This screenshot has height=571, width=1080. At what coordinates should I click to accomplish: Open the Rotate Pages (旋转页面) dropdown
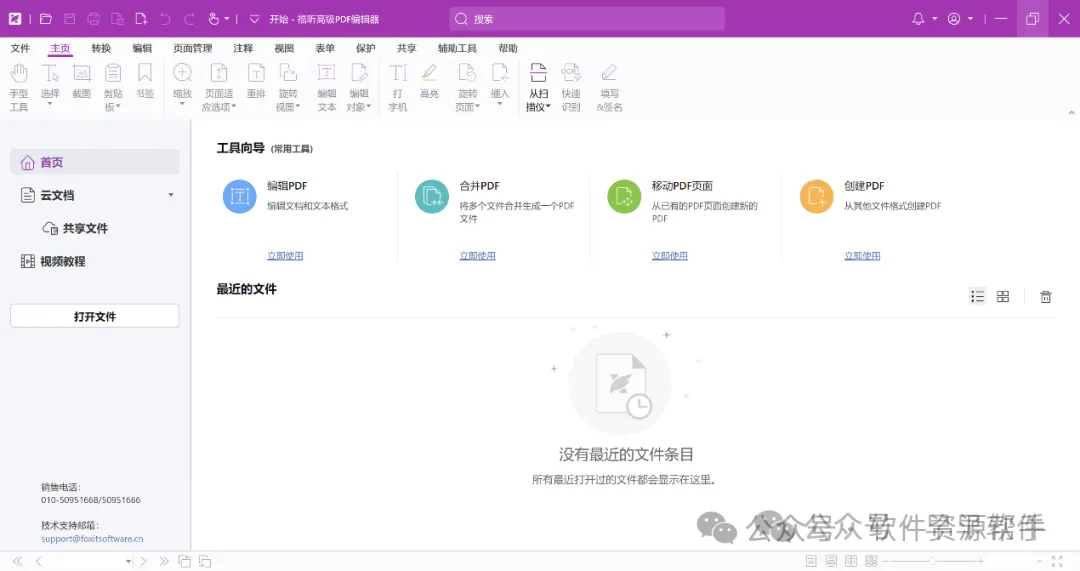pyautogui.click(x=468, y=87)
